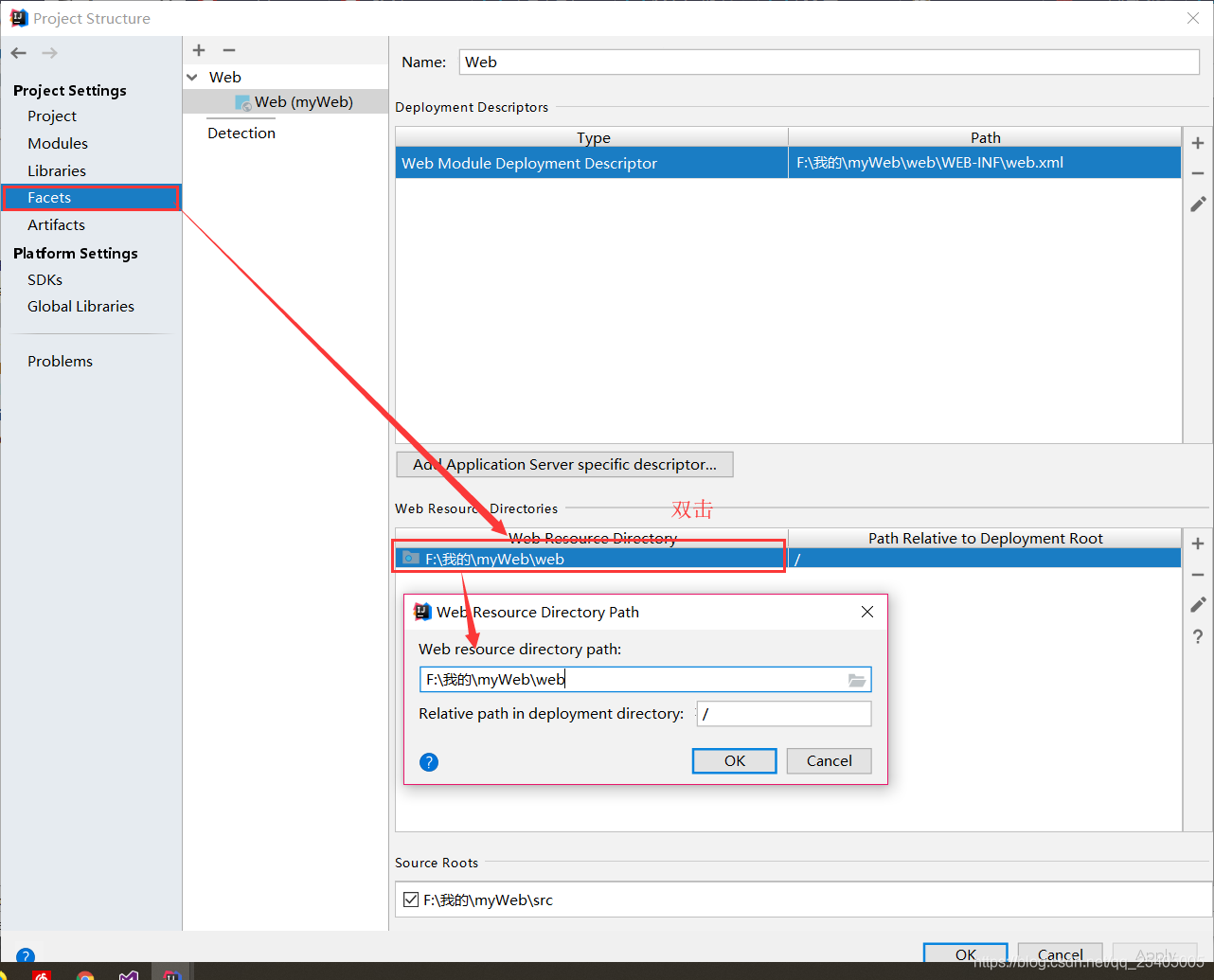Open help for Web Resource Directories question mark

(x=1198, y=636)
